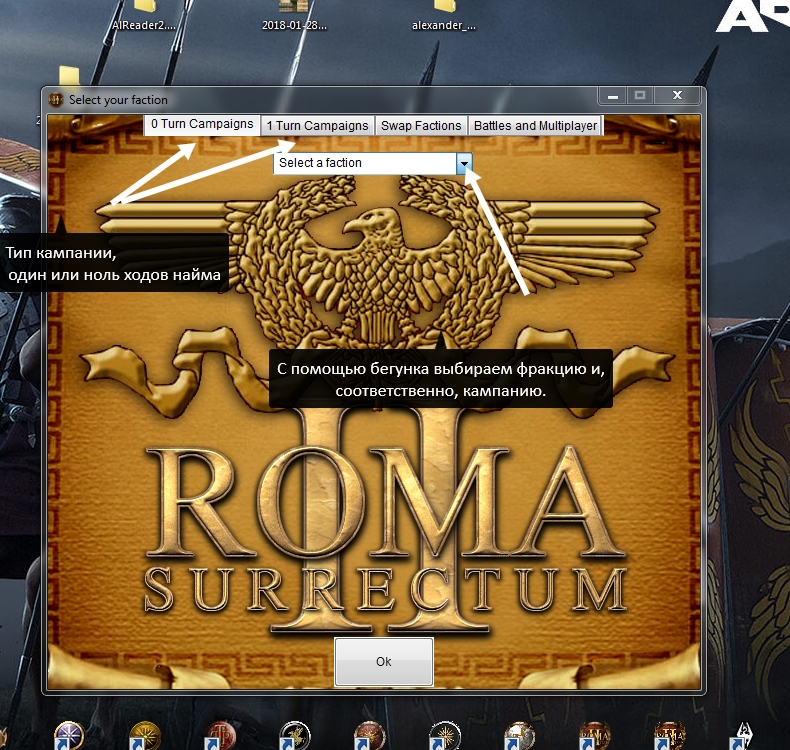The image size is (790, 750).
Task: Click the Select a faction combo box field
Action: pos(372,163)
